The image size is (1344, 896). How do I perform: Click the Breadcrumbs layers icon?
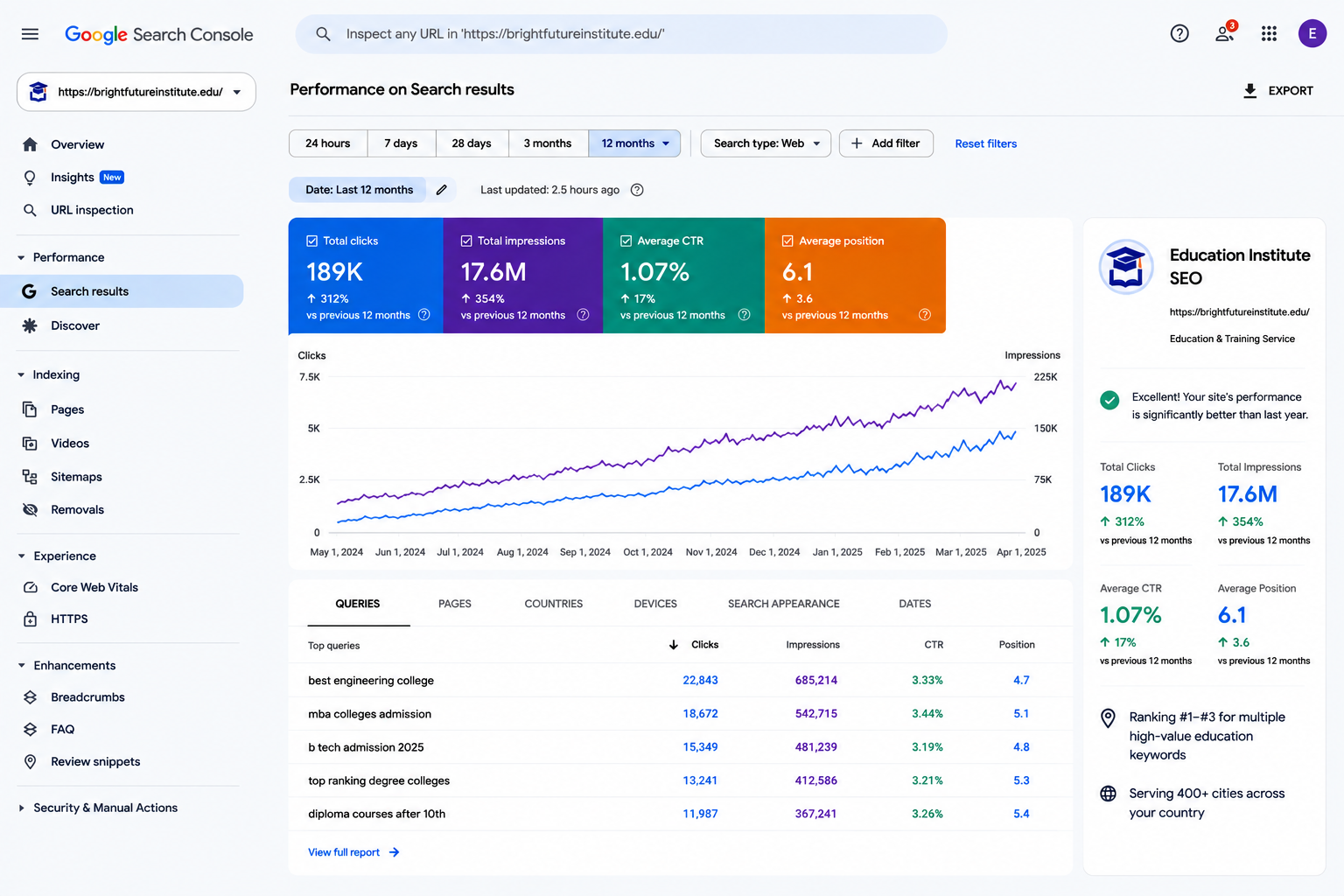(30, 697)
